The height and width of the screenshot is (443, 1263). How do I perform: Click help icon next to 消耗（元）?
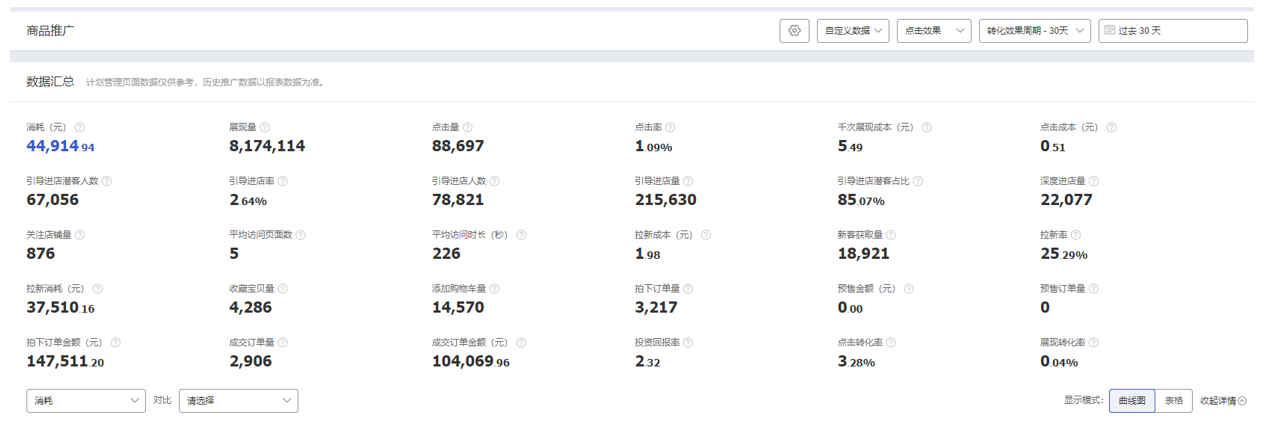coord(80,127)
